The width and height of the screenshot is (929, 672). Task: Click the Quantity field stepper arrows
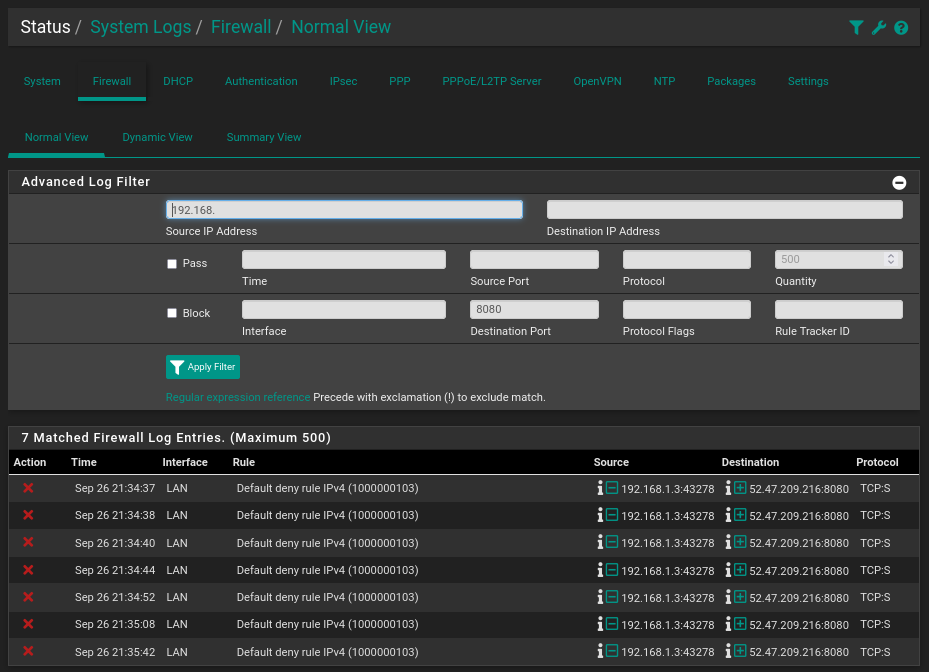[891, 260]
